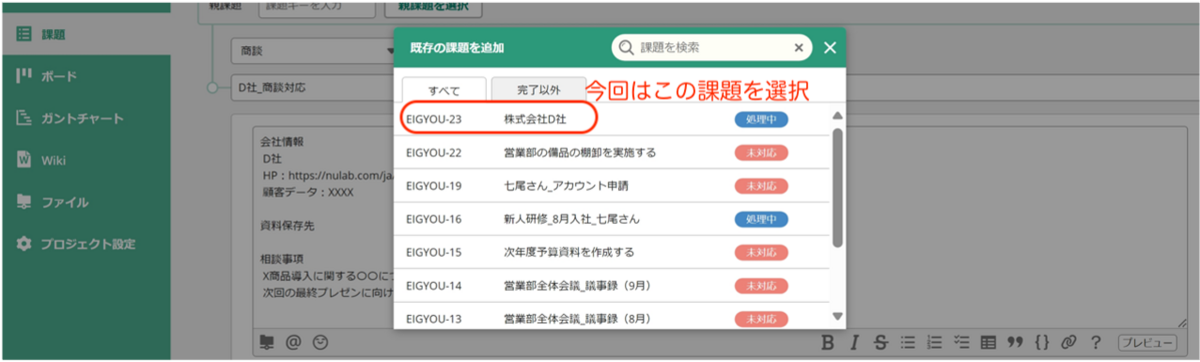The width and height of the screenshot is (1200, 362).
Task: Select issue EIGYOU-23 株式会社D社
Action: tap(613, 119)
